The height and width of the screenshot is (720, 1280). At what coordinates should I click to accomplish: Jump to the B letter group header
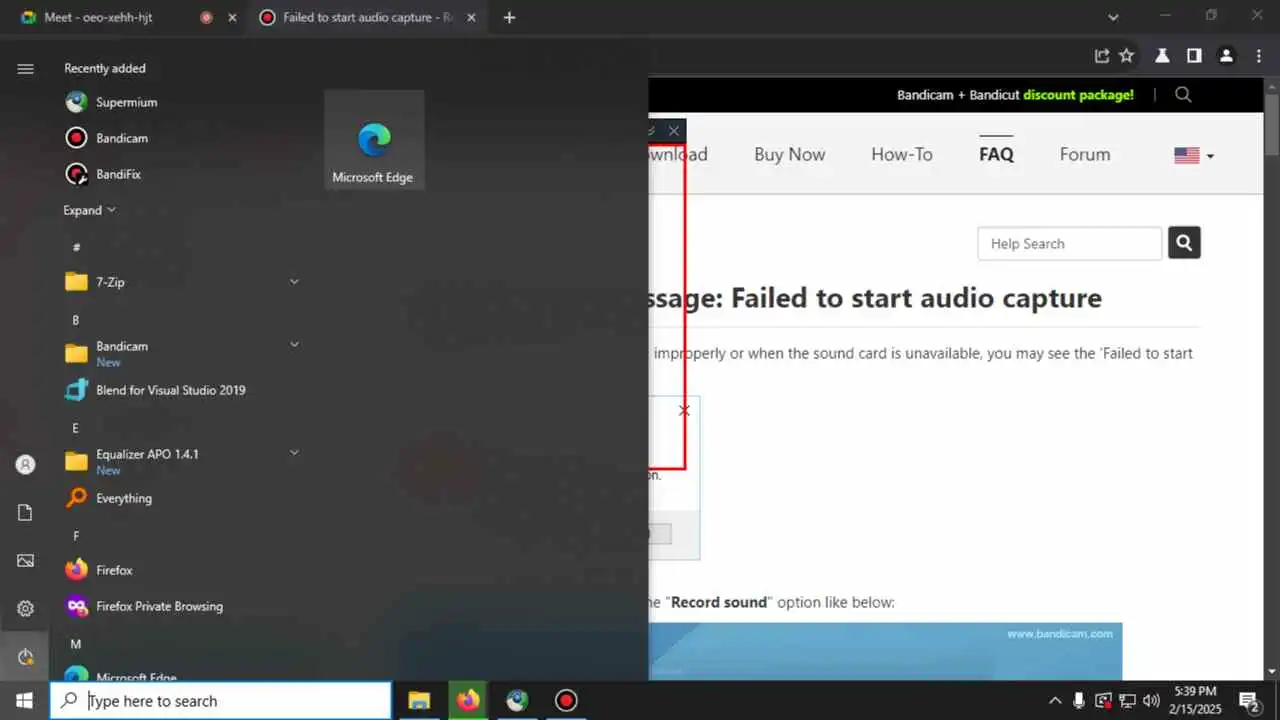pos(76,320)
